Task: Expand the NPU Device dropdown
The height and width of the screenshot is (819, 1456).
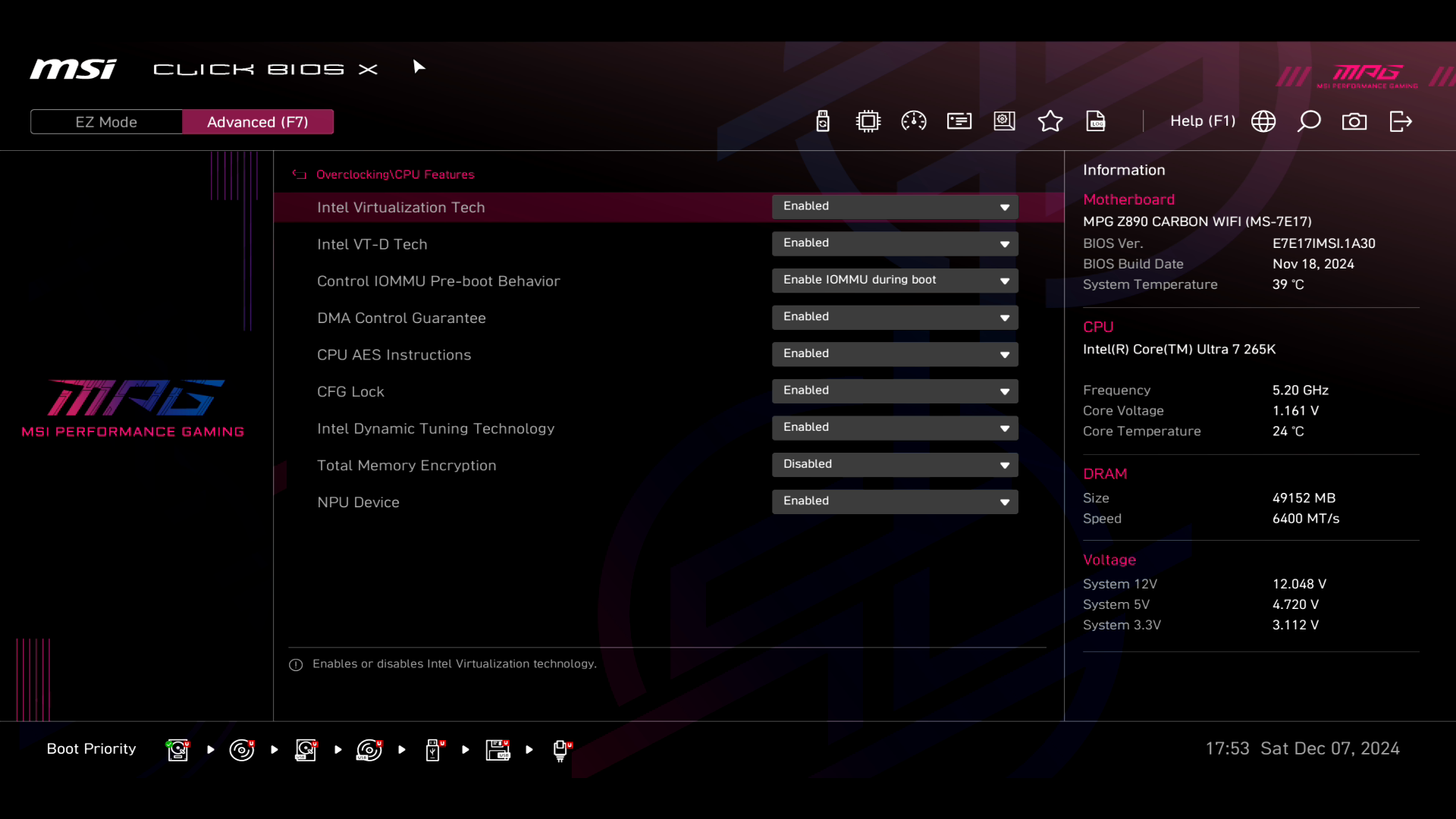Action: (895, 501)
